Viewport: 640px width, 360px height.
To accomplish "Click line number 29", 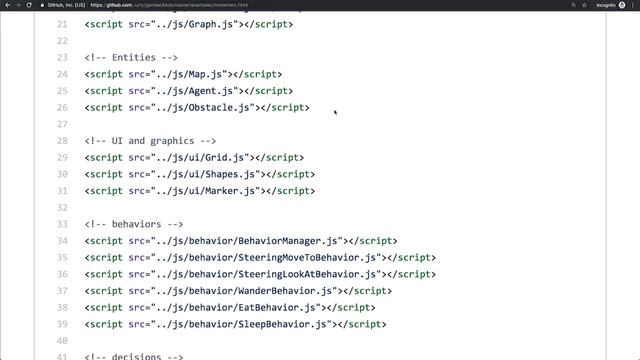I will (x=62, y=158).
